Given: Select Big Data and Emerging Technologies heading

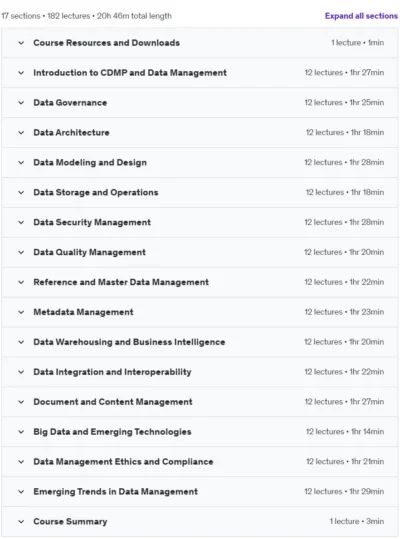Looking at the screenshot, I should [112, 432].
